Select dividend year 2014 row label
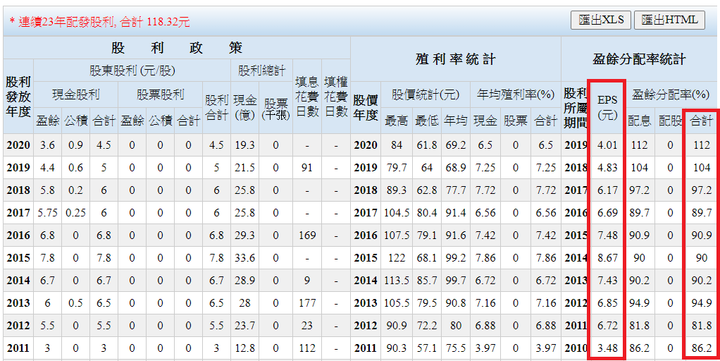 point(18,281)
